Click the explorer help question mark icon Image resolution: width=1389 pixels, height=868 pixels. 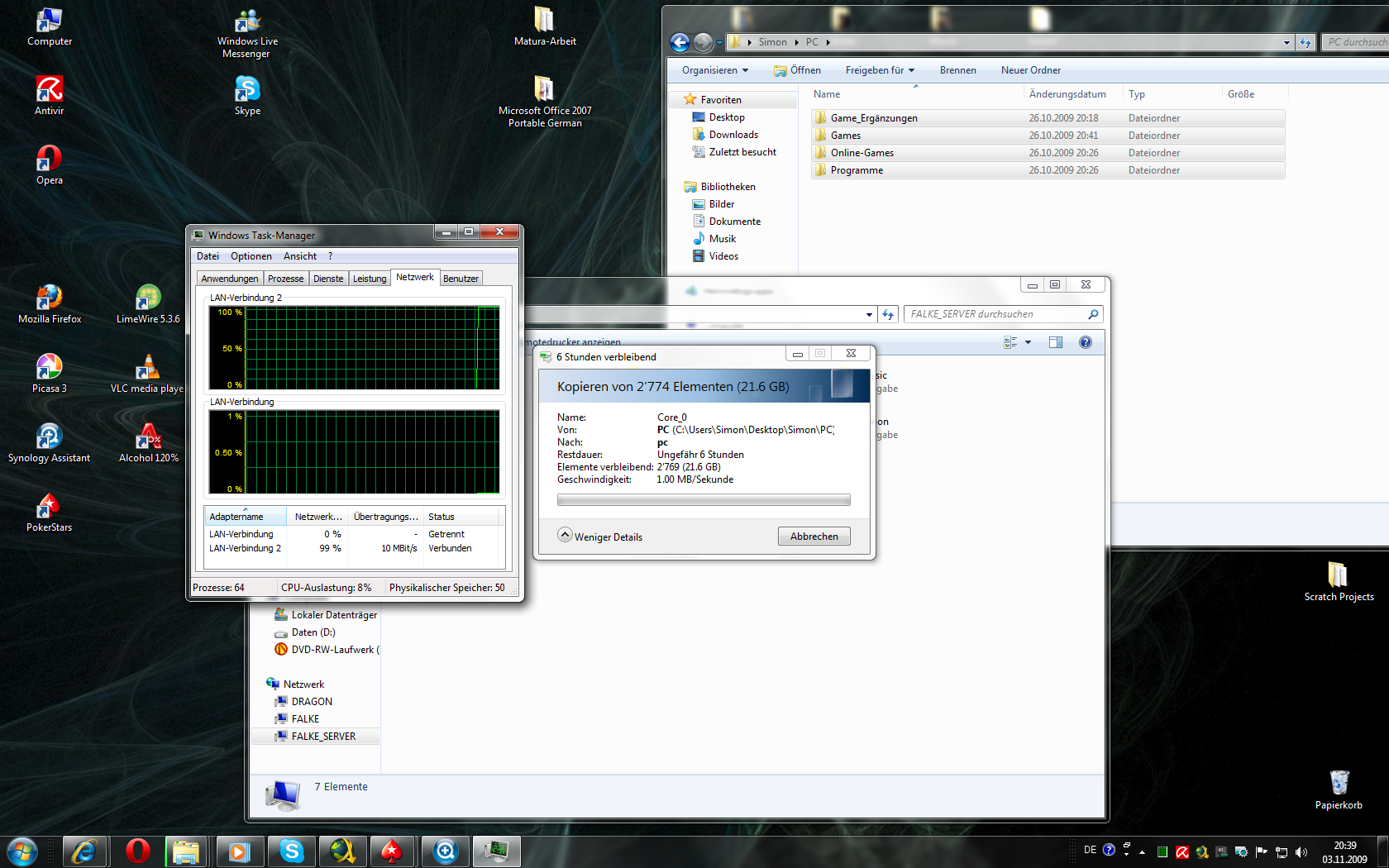tap(1085, 342)
